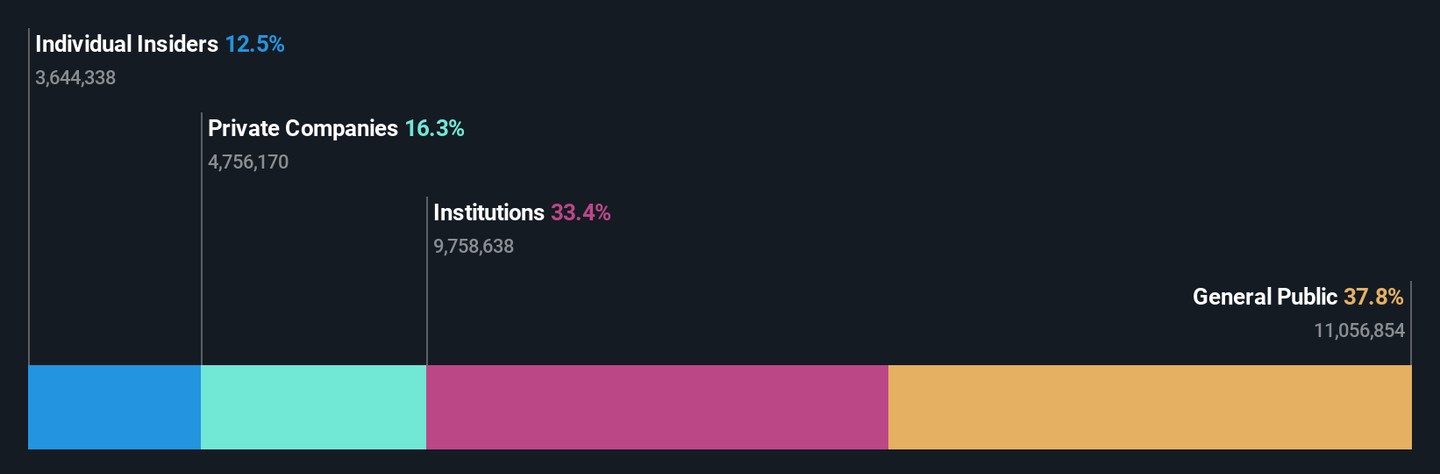Click the 37.8% percentage value

click(1374, 296)
